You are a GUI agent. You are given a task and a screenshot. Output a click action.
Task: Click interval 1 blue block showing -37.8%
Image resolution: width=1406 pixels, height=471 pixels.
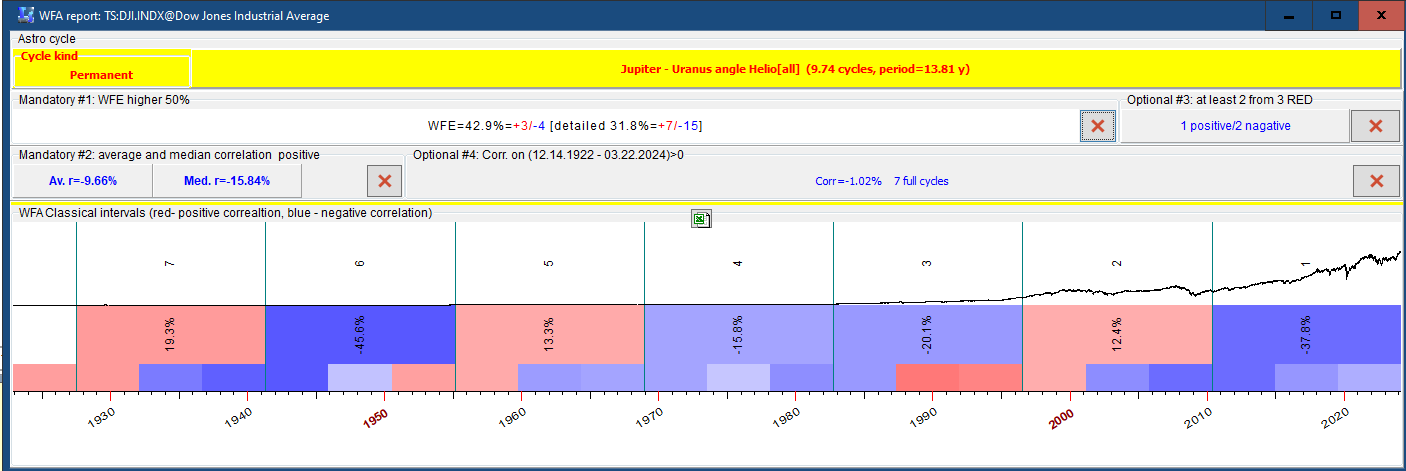click(1306, 334)
